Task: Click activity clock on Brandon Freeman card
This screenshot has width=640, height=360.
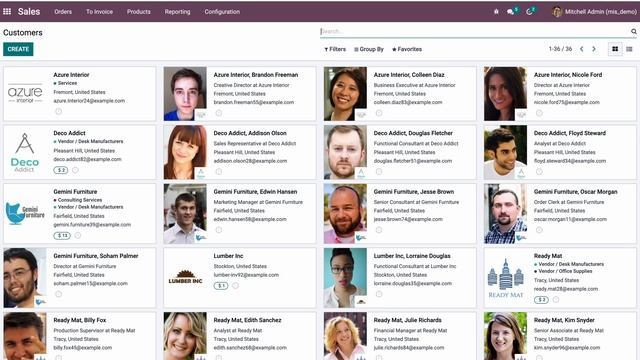Action: 219,113
